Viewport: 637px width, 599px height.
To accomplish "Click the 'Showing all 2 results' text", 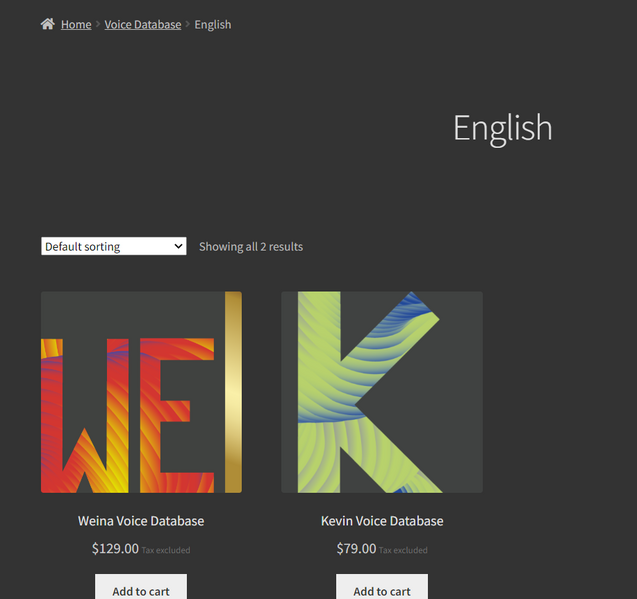I will click(x=251, y=246).
